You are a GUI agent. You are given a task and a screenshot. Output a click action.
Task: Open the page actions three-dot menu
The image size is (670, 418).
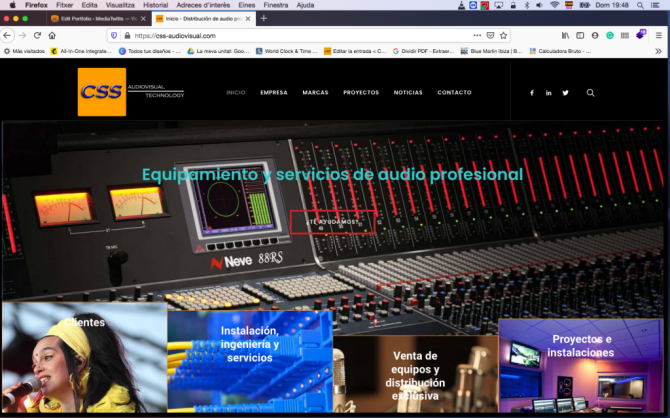coord(477,35)
